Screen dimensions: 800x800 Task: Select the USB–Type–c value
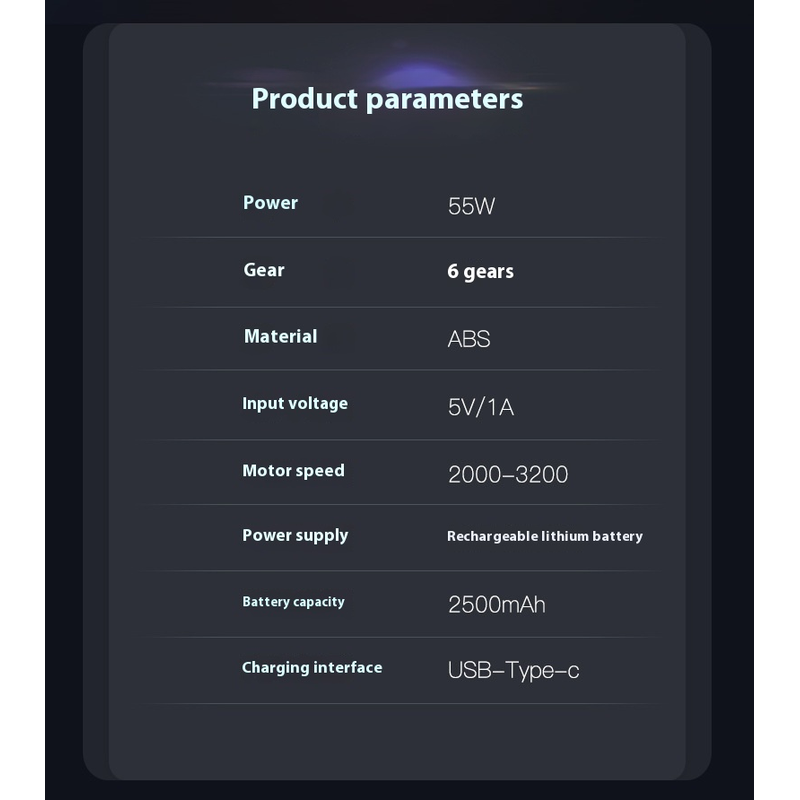513,671
